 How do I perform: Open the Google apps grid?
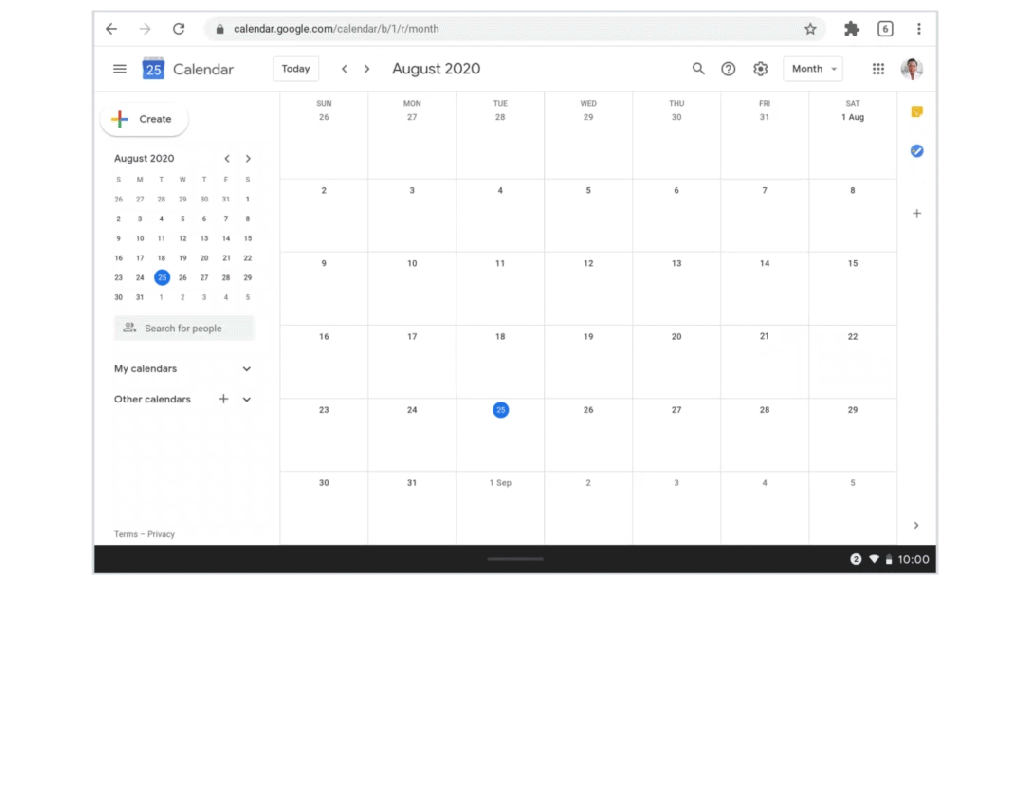[x=878, y=69]
